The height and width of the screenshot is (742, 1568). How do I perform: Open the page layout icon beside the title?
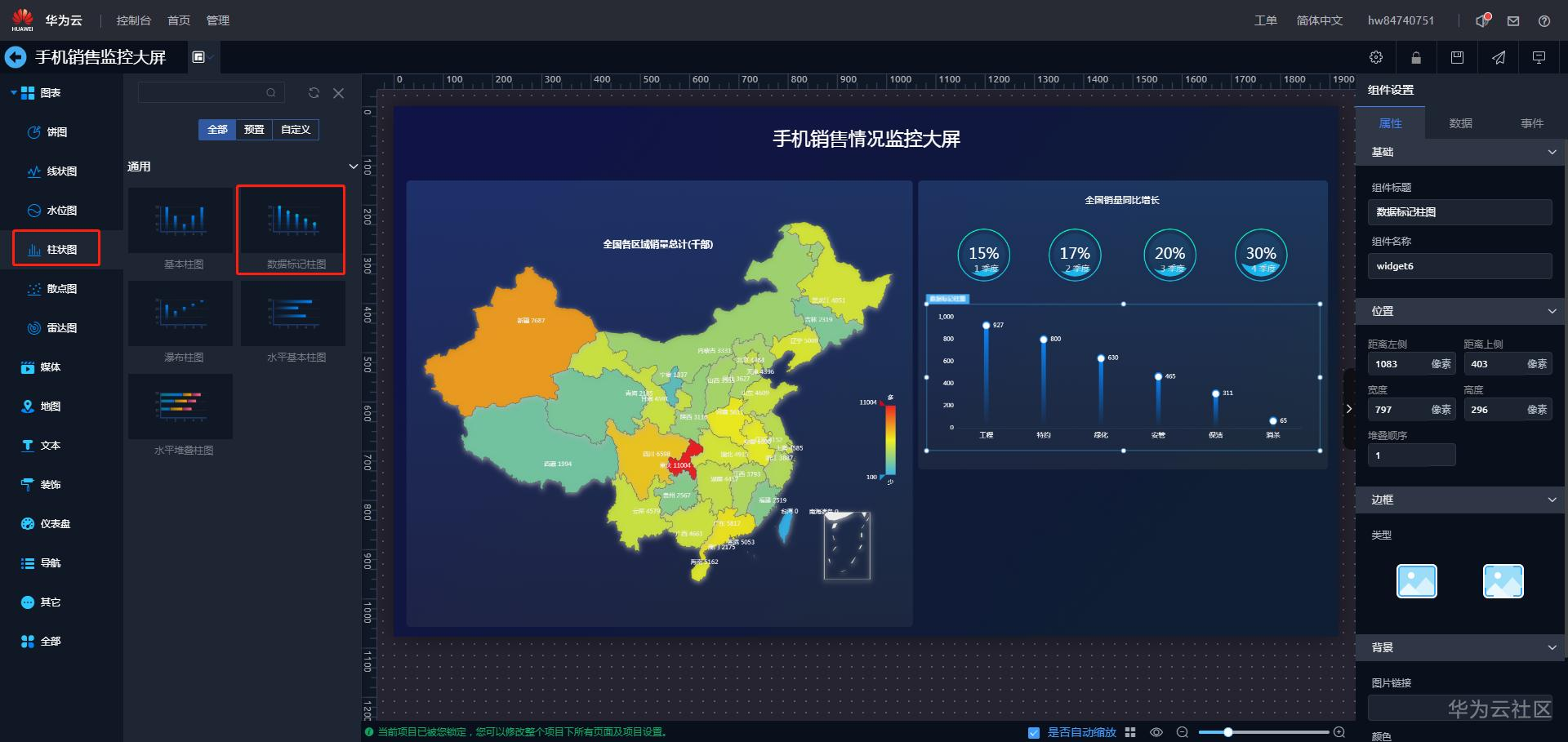tap(198, 57)
